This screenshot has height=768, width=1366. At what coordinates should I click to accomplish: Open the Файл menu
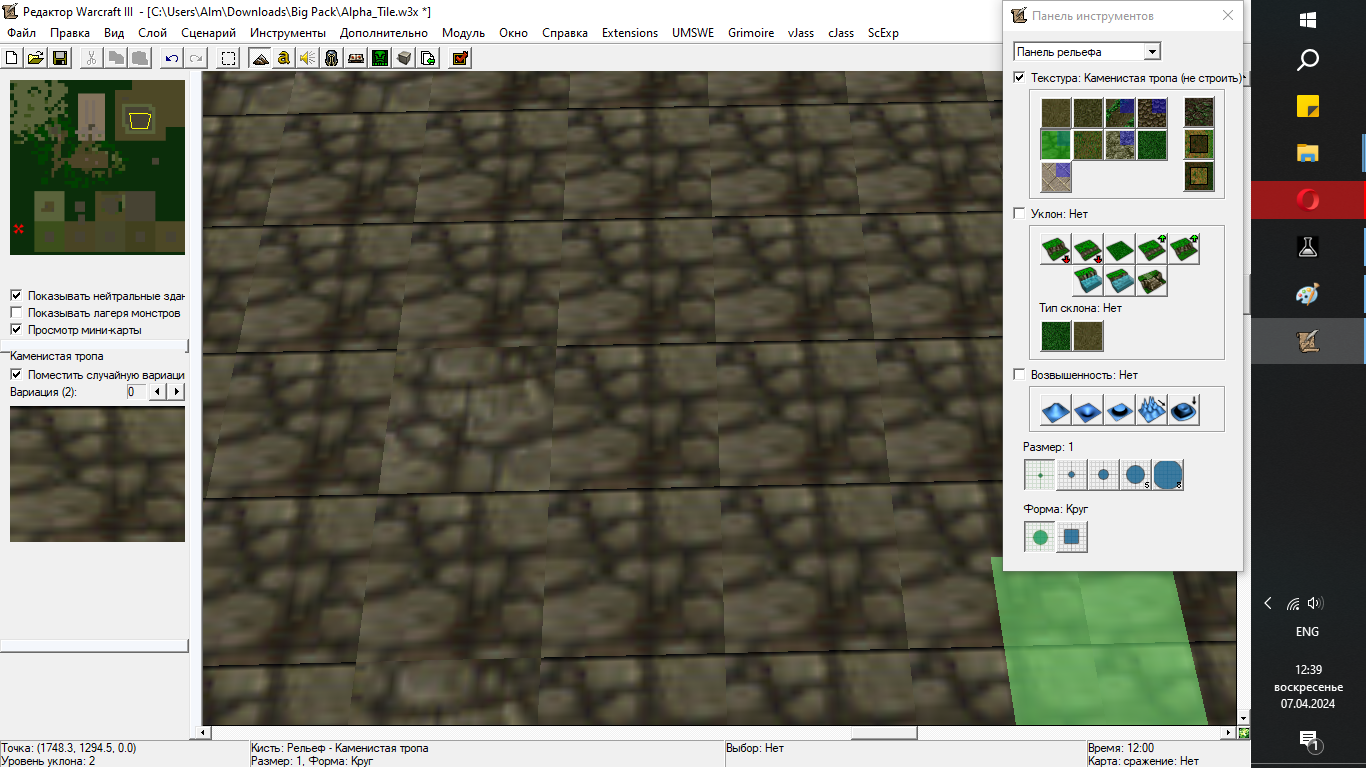21,33
